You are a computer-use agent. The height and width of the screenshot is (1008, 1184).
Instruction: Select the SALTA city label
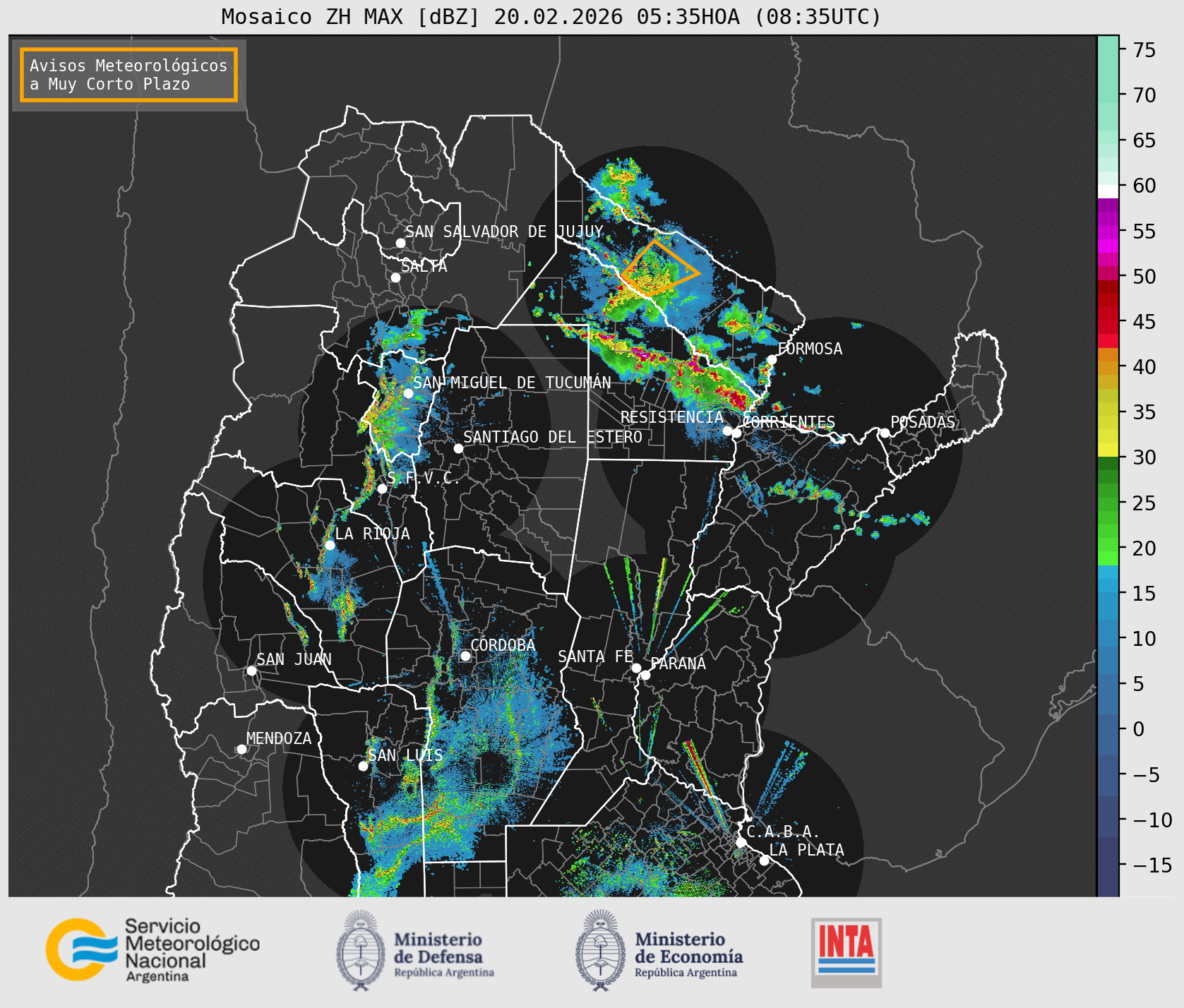point(424,266)
